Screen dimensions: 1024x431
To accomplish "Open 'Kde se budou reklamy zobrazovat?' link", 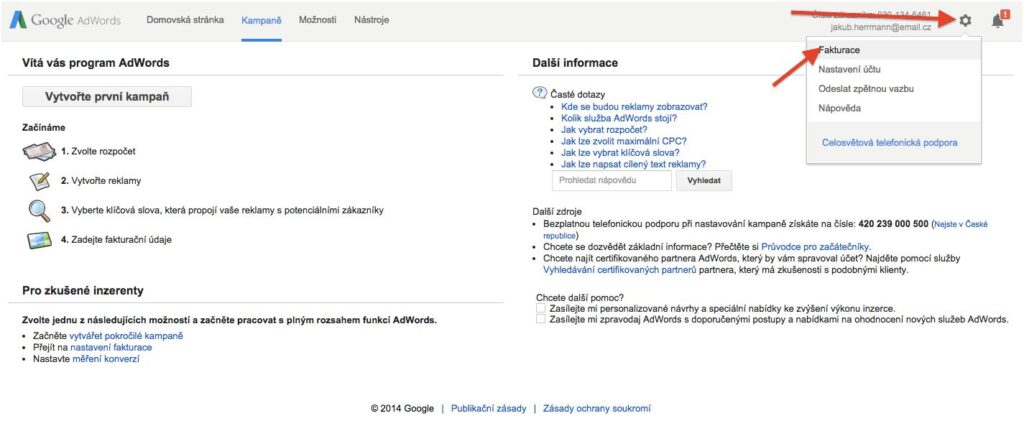I will tap(634, 106).
